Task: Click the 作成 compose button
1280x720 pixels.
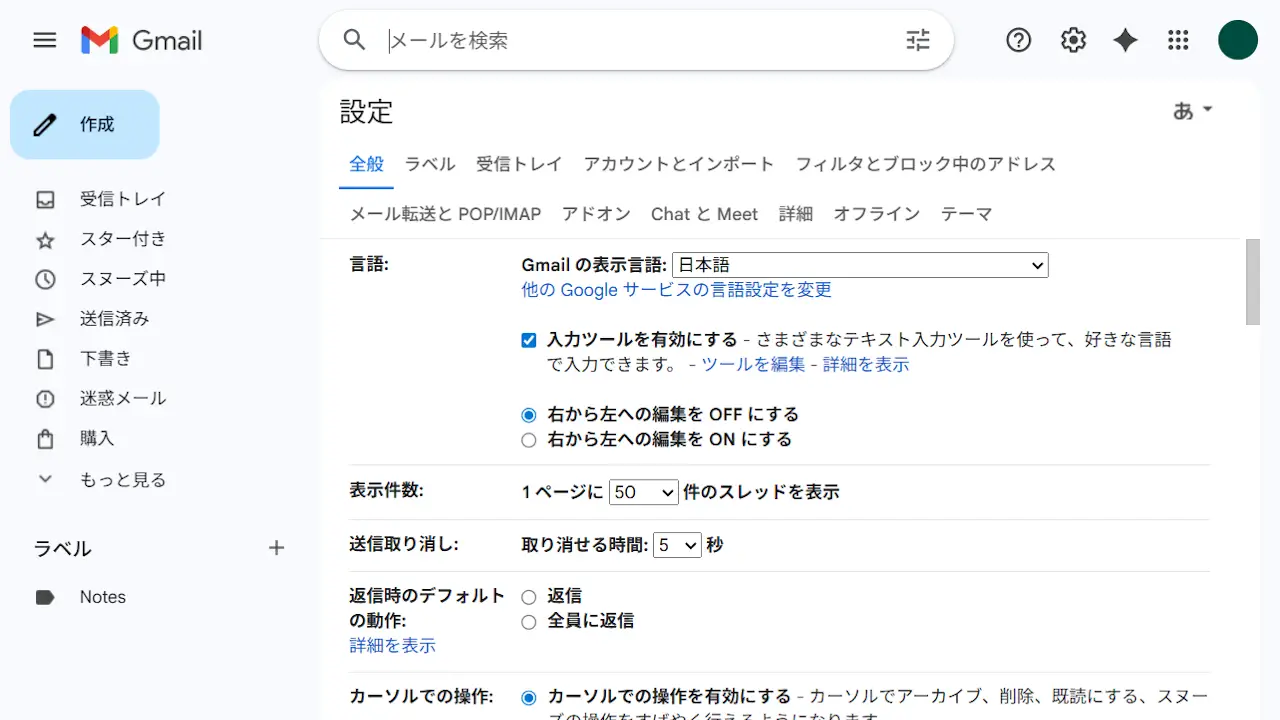Action: 85,125
